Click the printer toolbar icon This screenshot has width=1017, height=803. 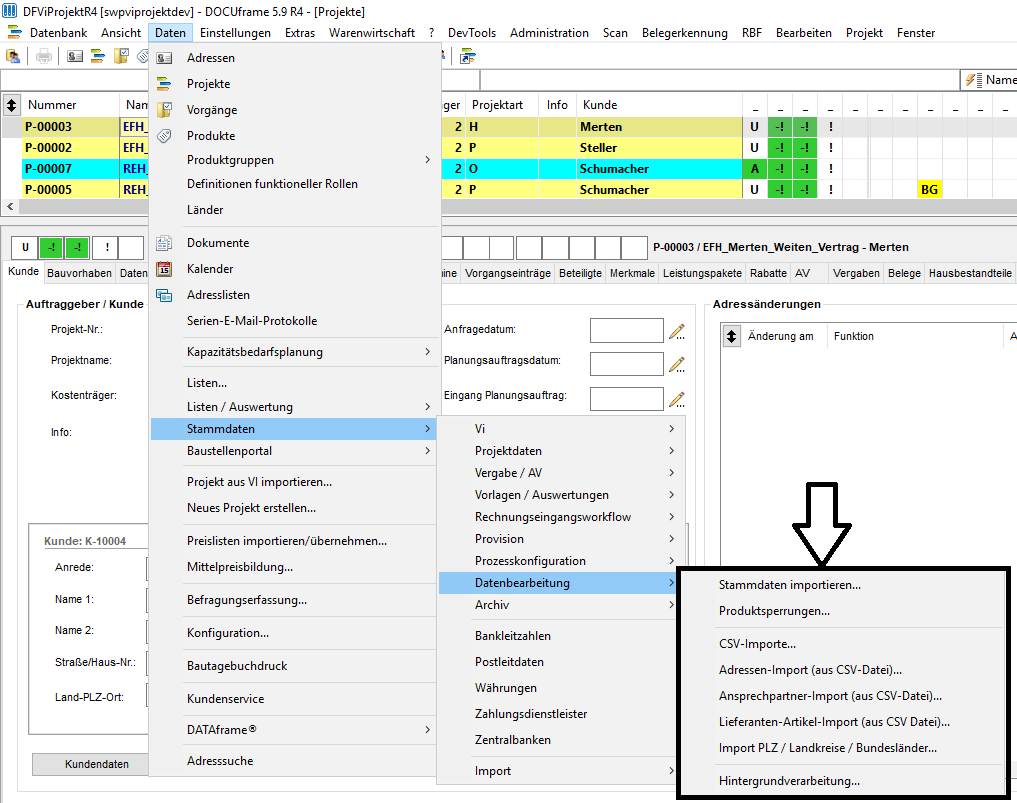(44, 57)
